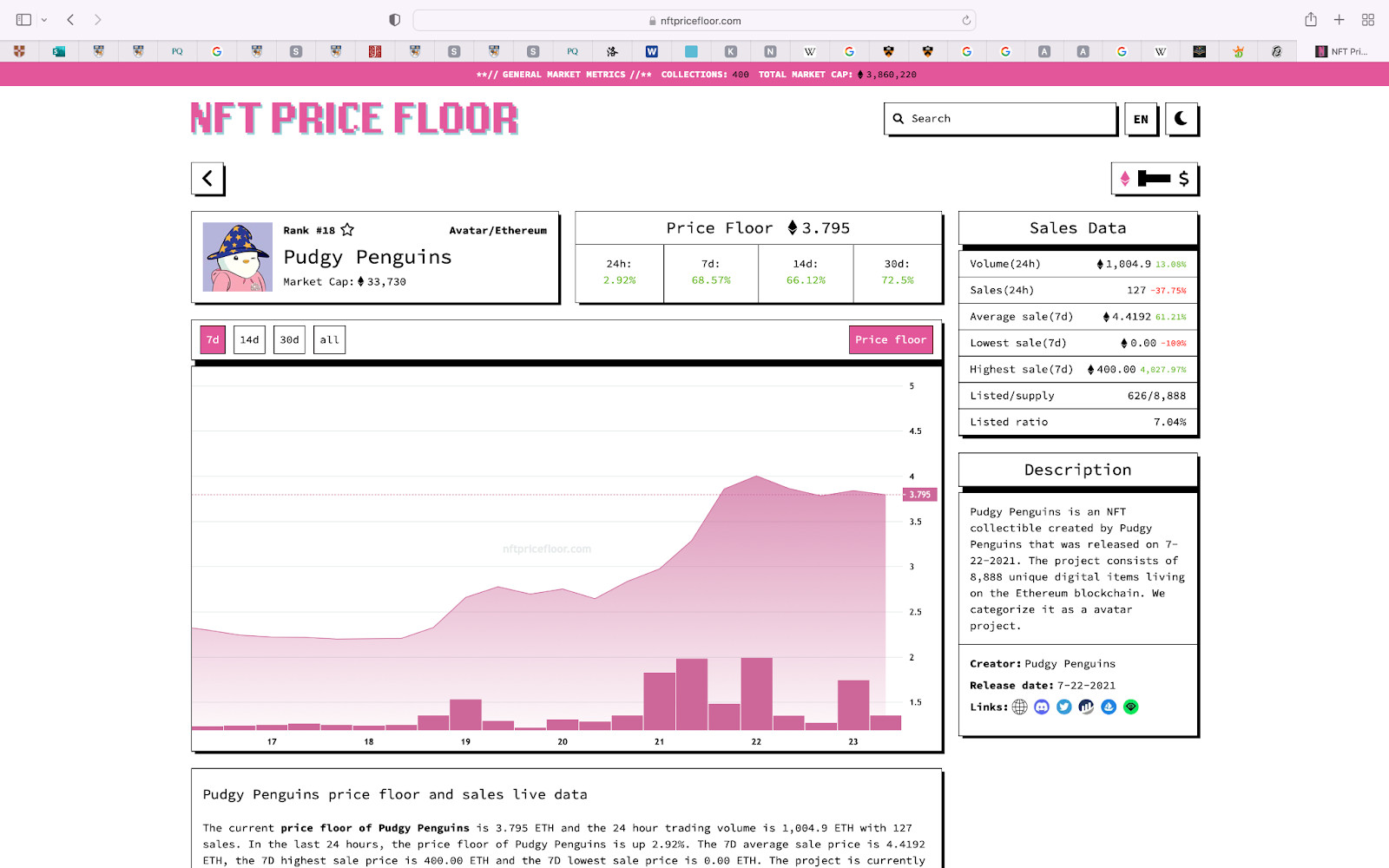1389x868 pixels.
Task: Open a new Safari tab with plus
Action: [1340, 19]
